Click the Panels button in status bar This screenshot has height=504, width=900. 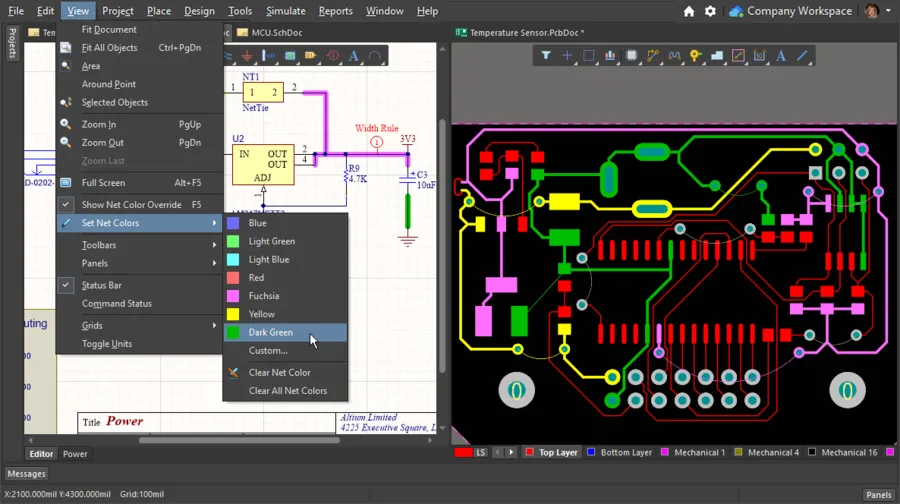(878, 495)
